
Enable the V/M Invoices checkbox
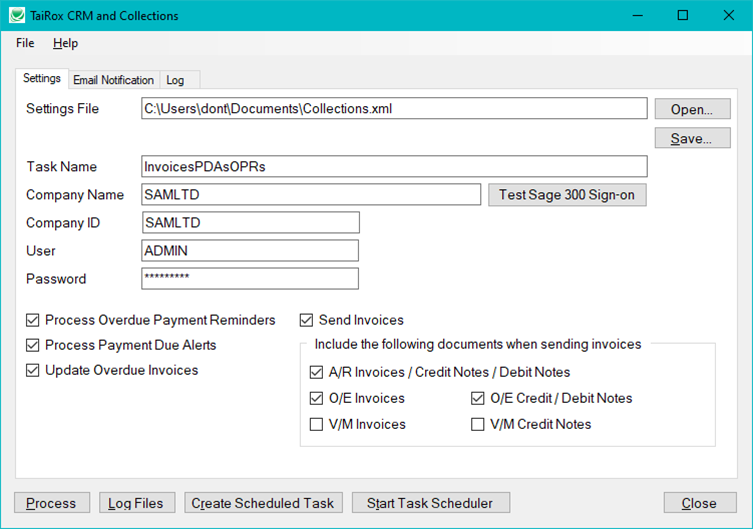[x=316, y=424]
